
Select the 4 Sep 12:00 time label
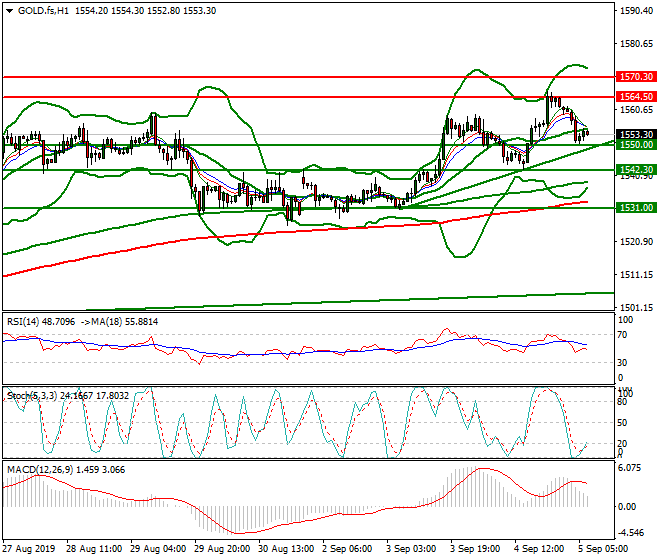pyautogui.click(x=539, y=549)
